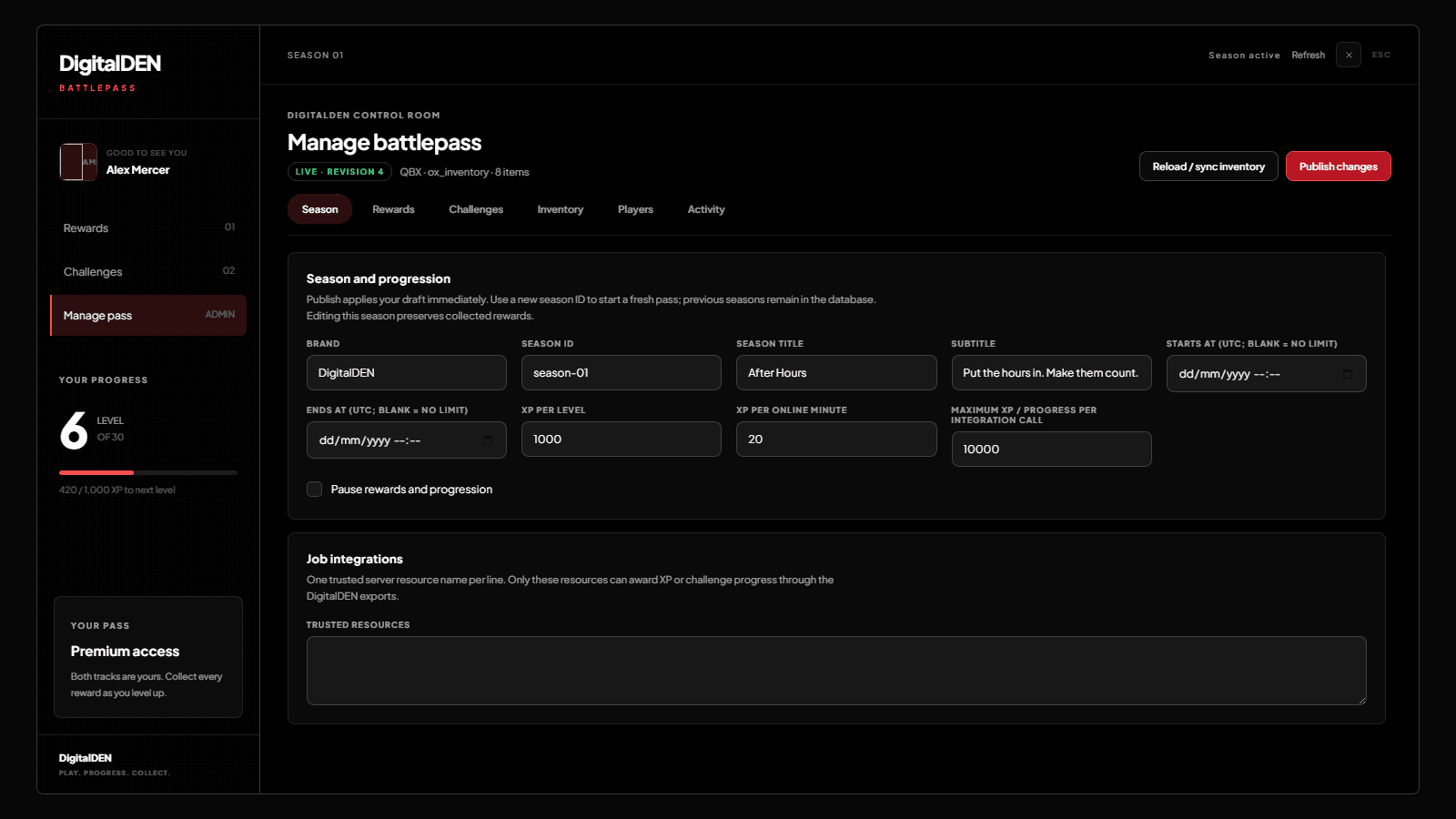Open calendar picker in Starts At field

click(x=1348, y=374)
